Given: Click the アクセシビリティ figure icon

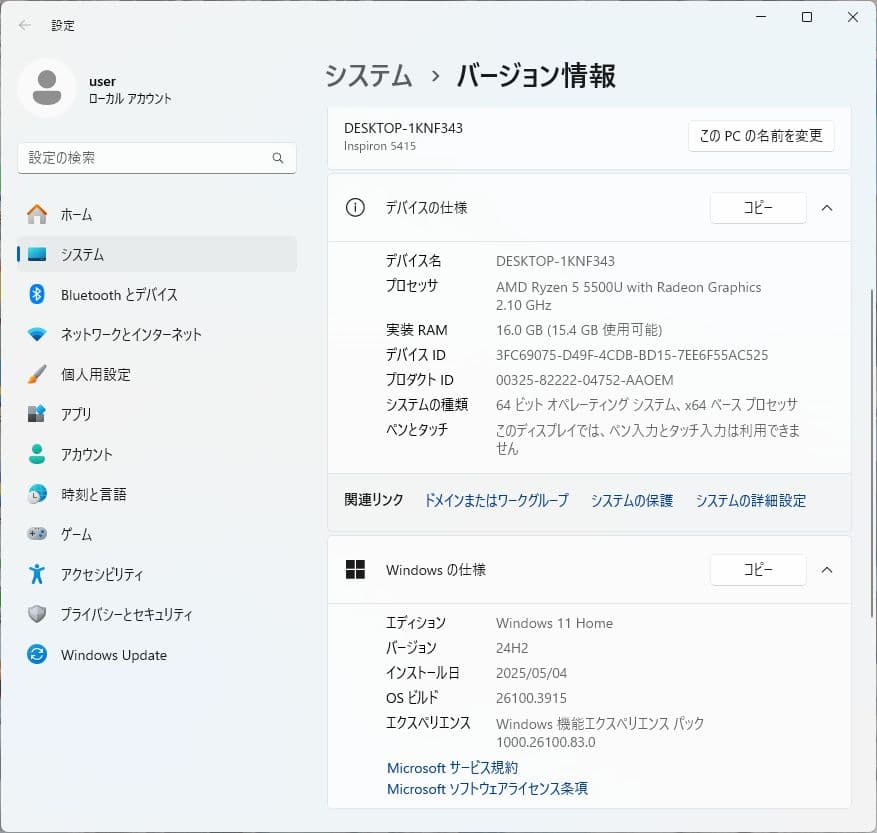Looking at the screenshot, I should point(37,574).
